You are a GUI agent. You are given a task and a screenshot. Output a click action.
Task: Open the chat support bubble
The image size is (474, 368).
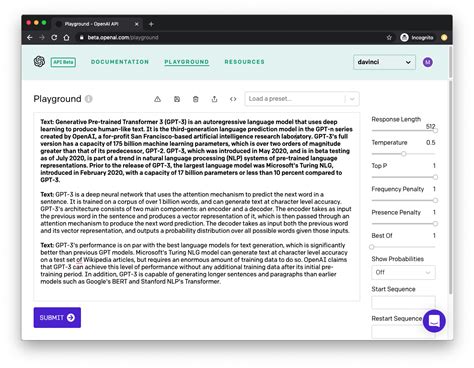click(x=434, y=321)
